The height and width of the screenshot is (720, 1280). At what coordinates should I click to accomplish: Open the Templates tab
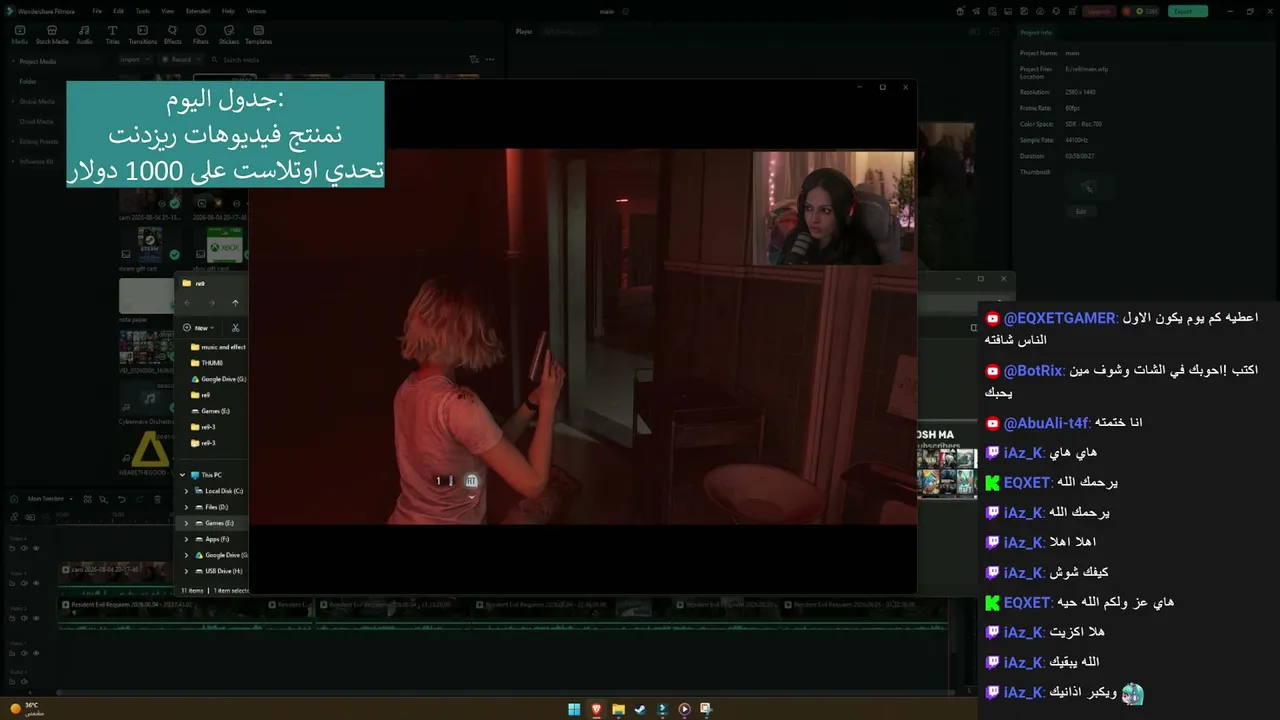pyautogui.click(x=258, y=35)
